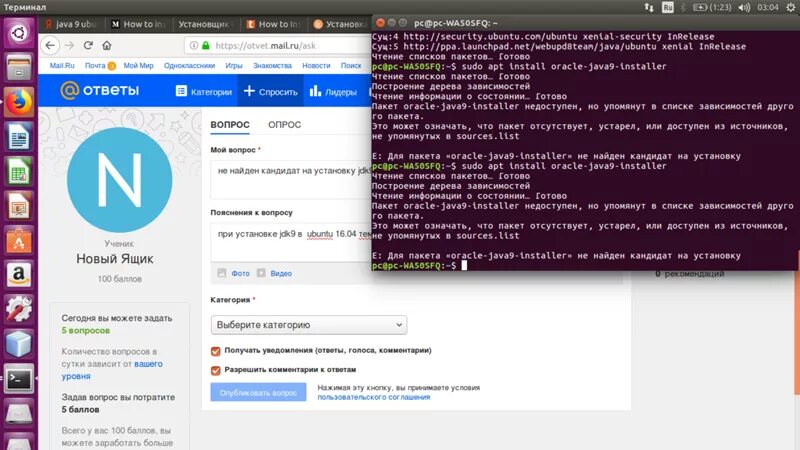
Task: Open Игры link in portal bar
Action: (x=234, y=66)
